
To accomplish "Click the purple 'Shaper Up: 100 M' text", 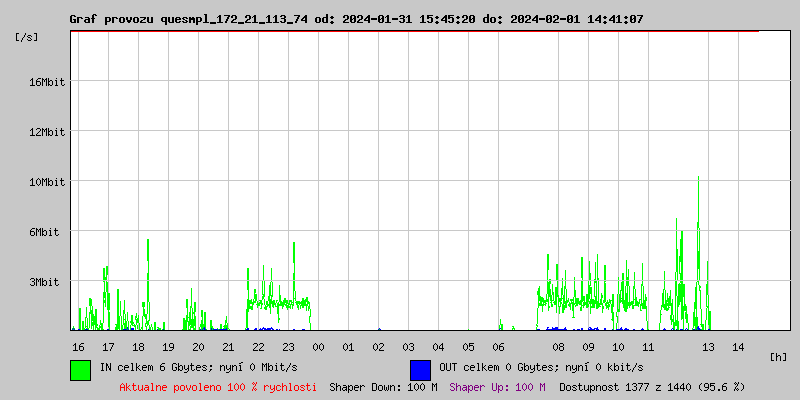I will pos(497,387).
